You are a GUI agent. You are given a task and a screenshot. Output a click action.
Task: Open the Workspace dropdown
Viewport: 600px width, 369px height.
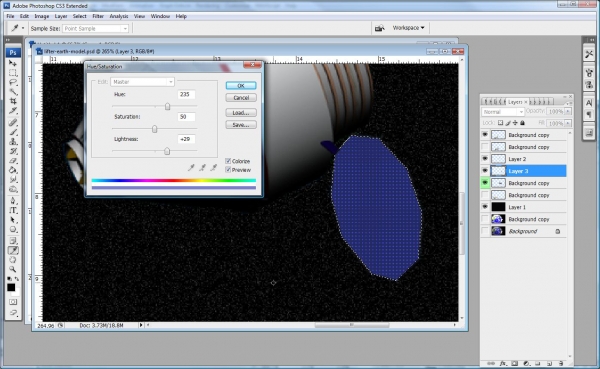409,28
